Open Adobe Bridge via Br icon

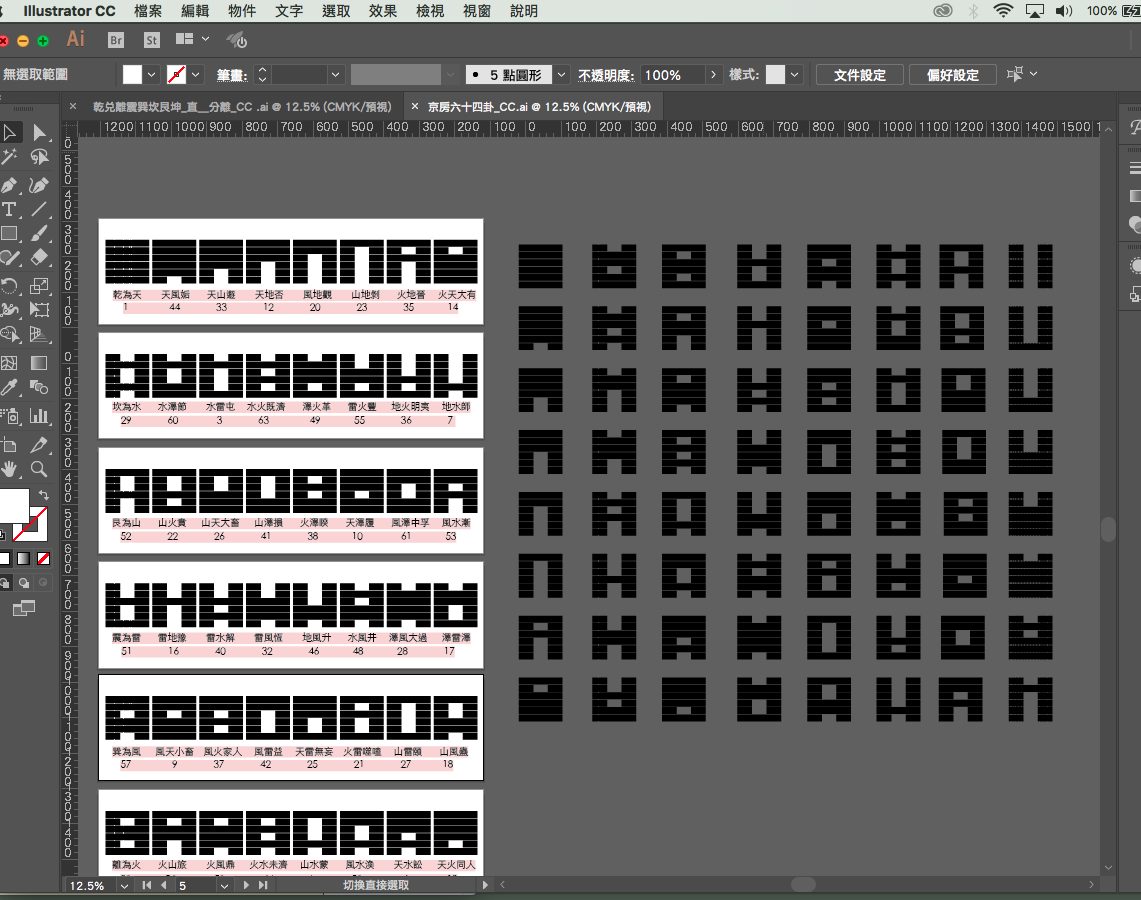tap(116, 41)
